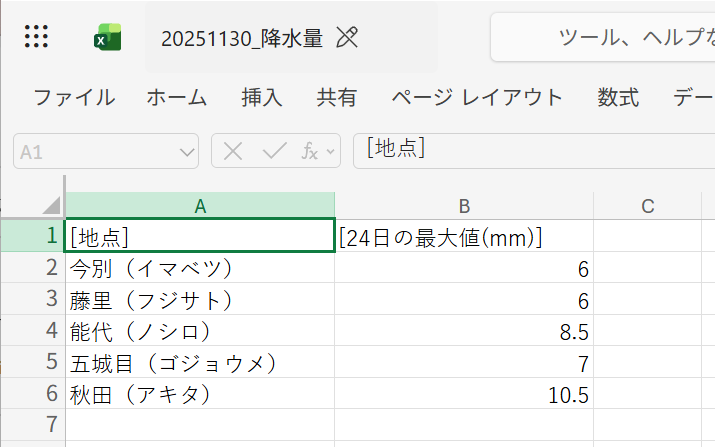This screenshot has width=715, height=447.
Task: Select column B header
Action: (464, 206)
